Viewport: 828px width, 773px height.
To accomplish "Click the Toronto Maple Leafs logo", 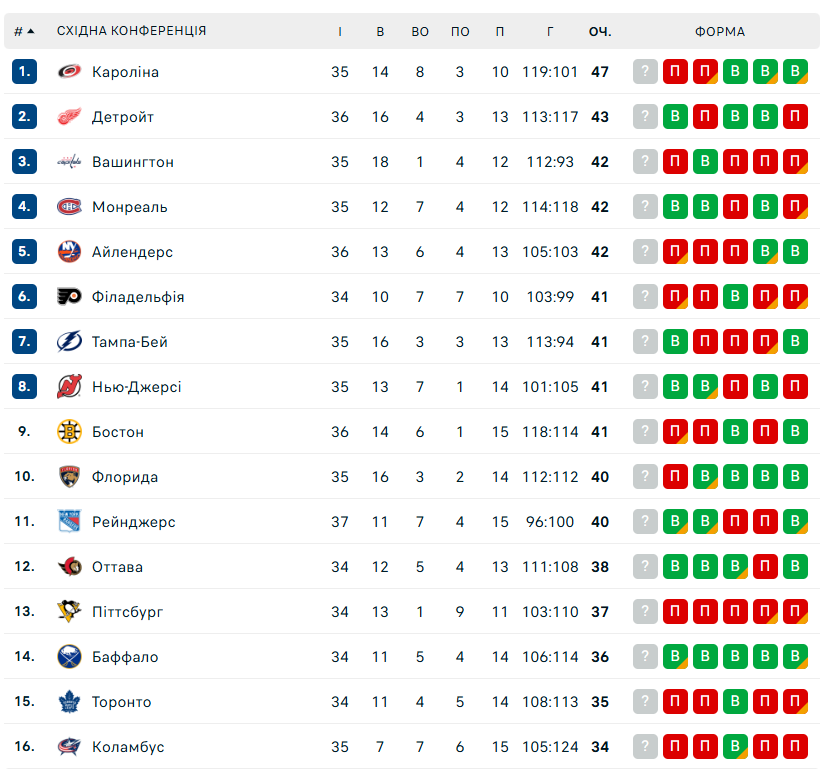I will [x=69, y=702].
